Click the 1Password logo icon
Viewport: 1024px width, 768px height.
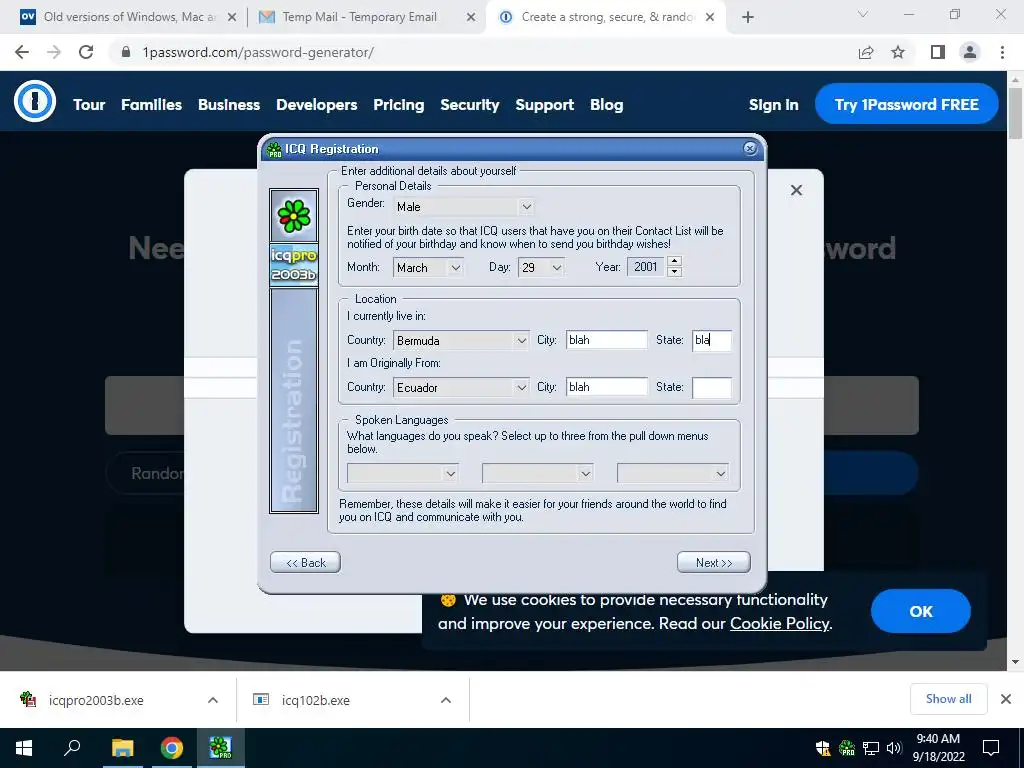35,101
